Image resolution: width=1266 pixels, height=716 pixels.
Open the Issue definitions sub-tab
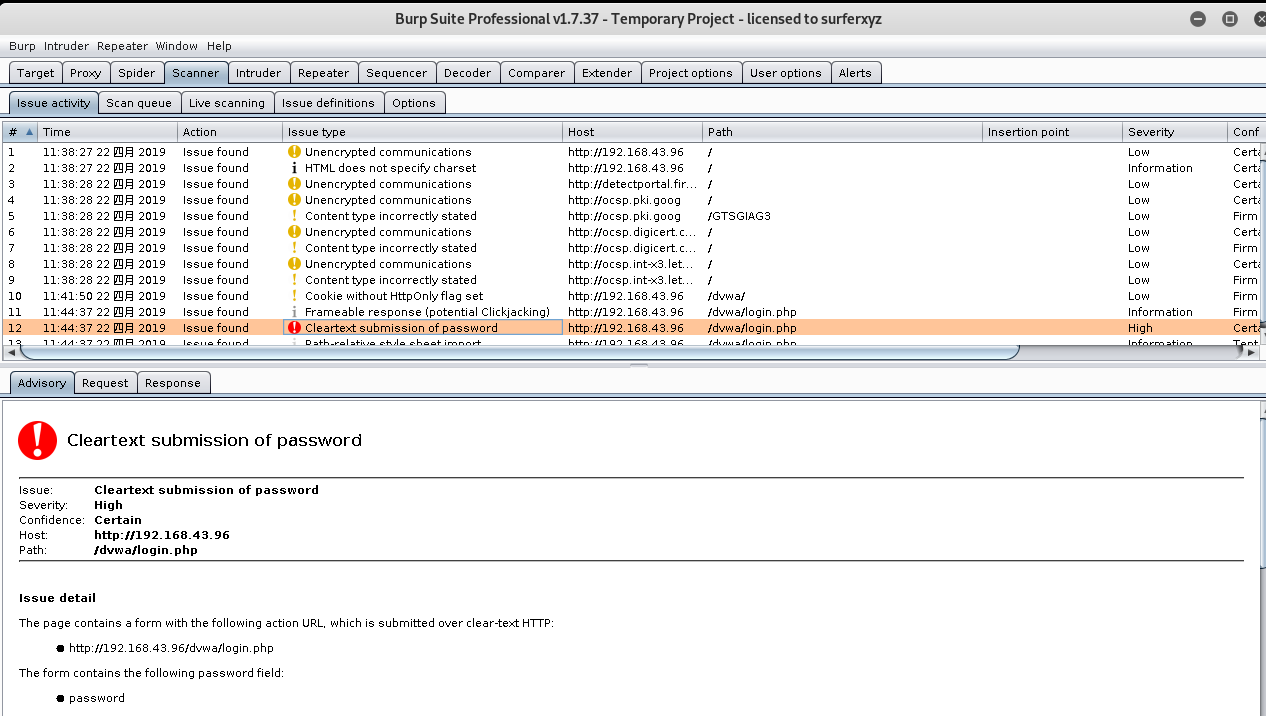coord(329,103)
